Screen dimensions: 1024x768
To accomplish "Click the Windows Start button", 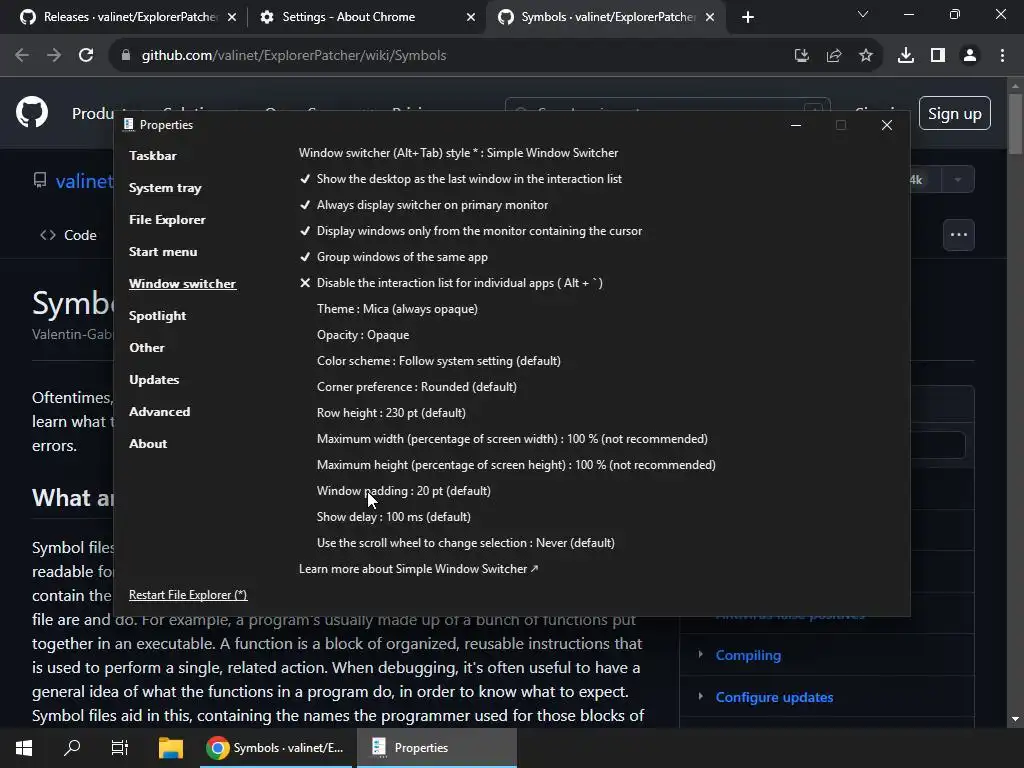I will pyautogui.click(x=24, y=748).
